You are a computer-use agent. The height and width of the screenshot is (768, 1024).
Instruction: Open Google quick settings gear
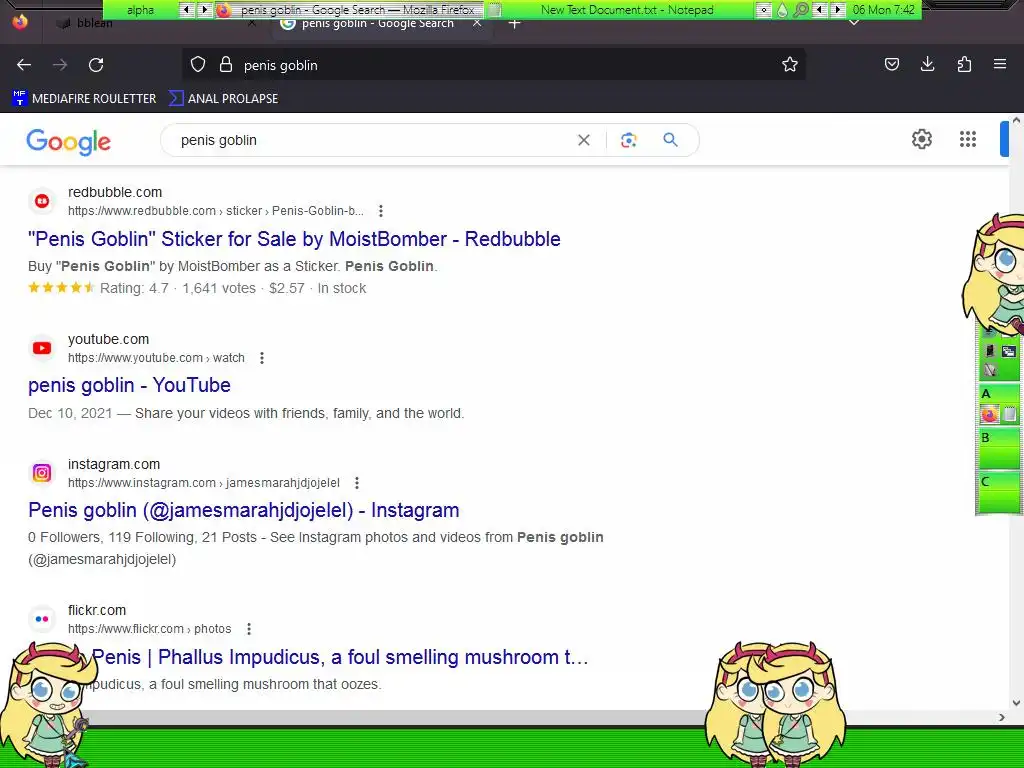921,139
